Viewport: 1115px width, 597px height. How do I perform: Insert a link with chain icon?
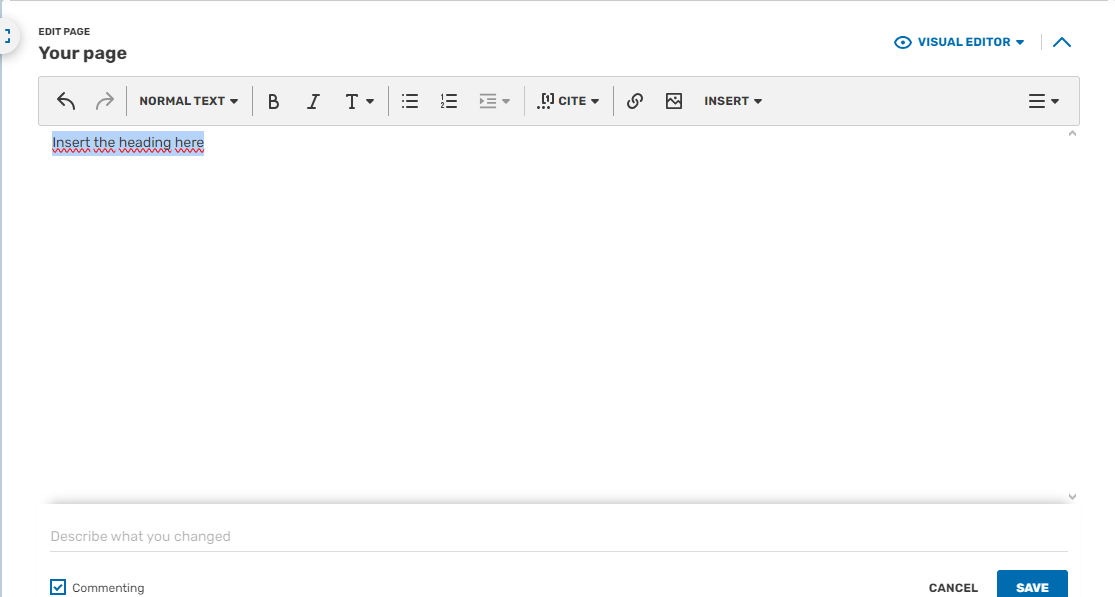click(x=635, y=101)
